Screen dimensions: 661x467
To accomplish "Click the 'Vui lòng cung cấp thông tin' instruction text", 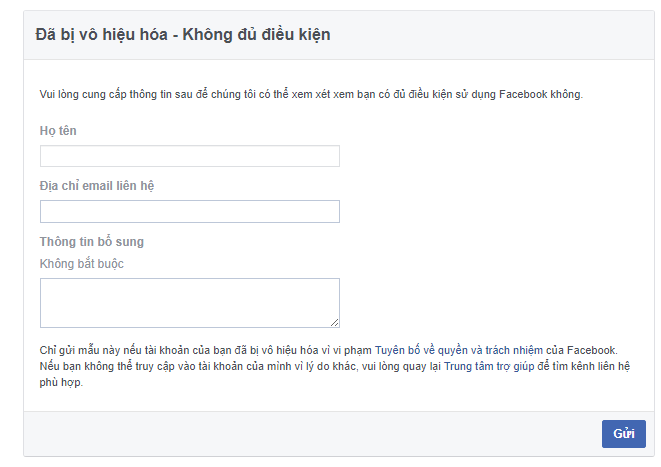I will coord(311,94).
